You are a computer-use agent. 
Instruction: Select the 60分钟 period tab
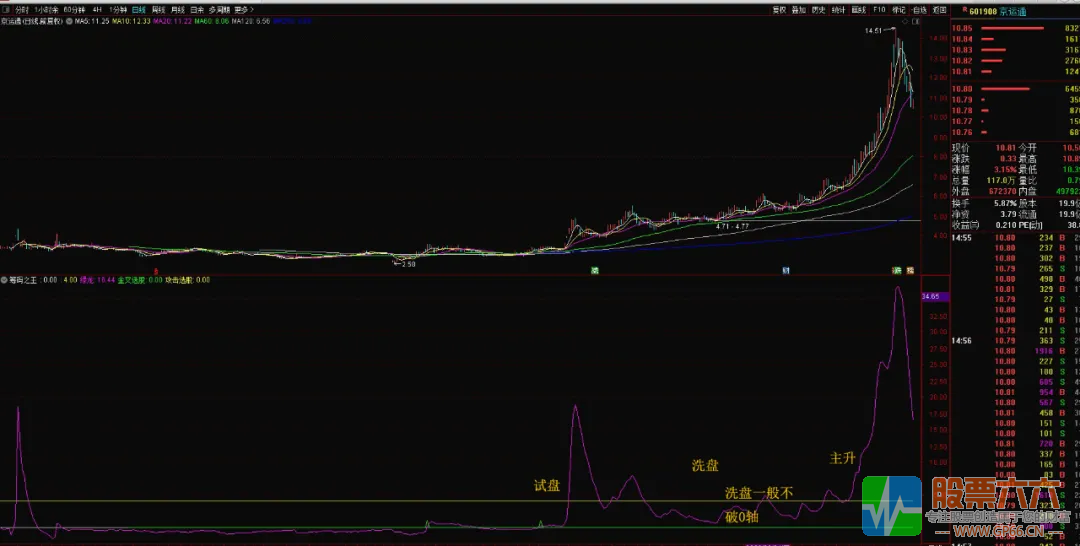[x=73, y=9]
